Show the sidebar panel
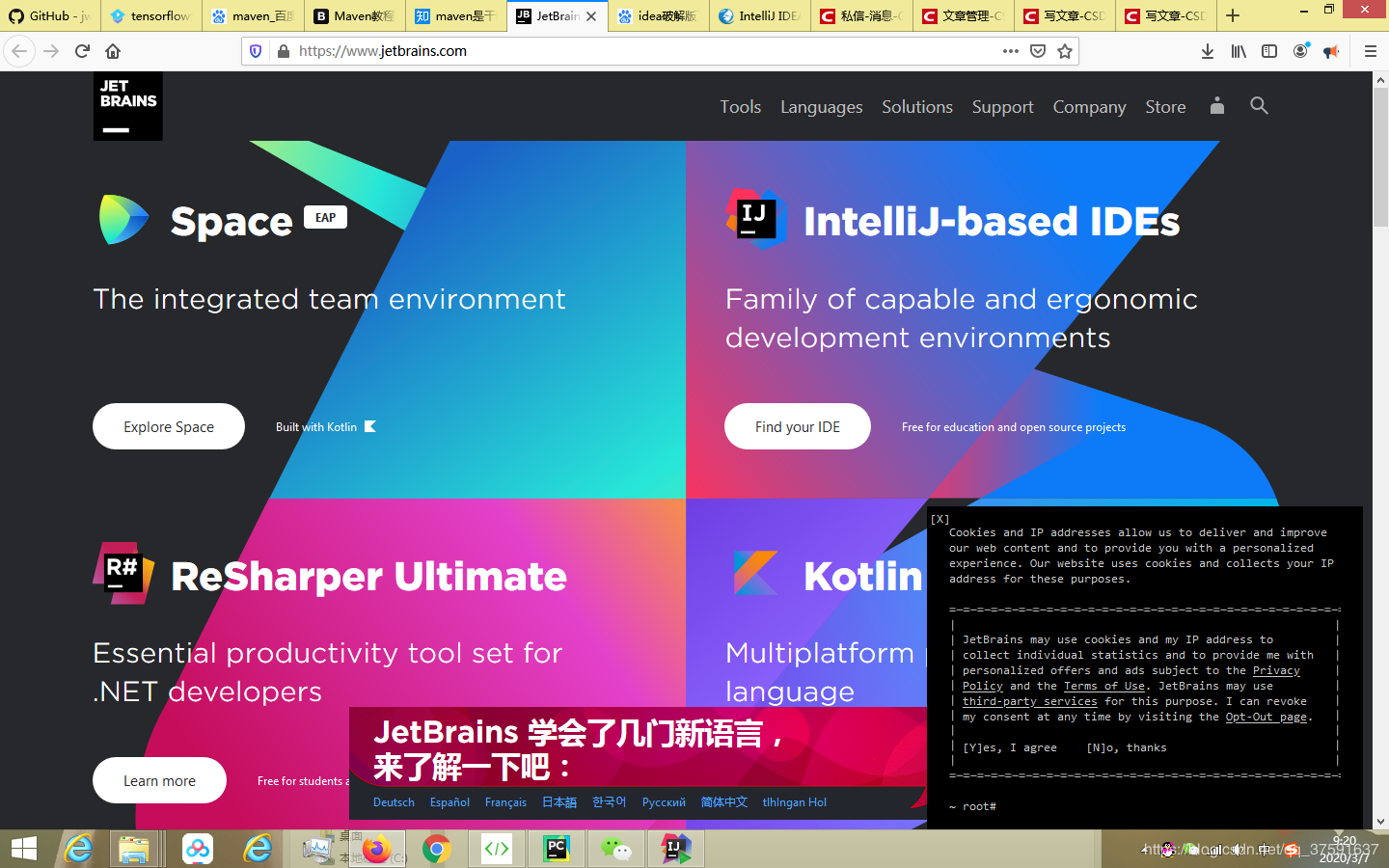1389x868 pixels. point(1269,51)
